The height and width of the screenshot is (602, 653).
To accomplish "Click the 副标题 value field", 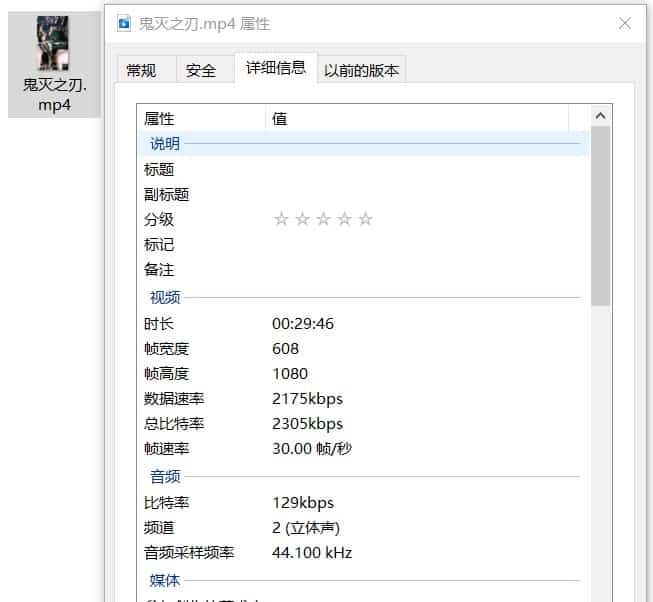I will click(420, 194).
